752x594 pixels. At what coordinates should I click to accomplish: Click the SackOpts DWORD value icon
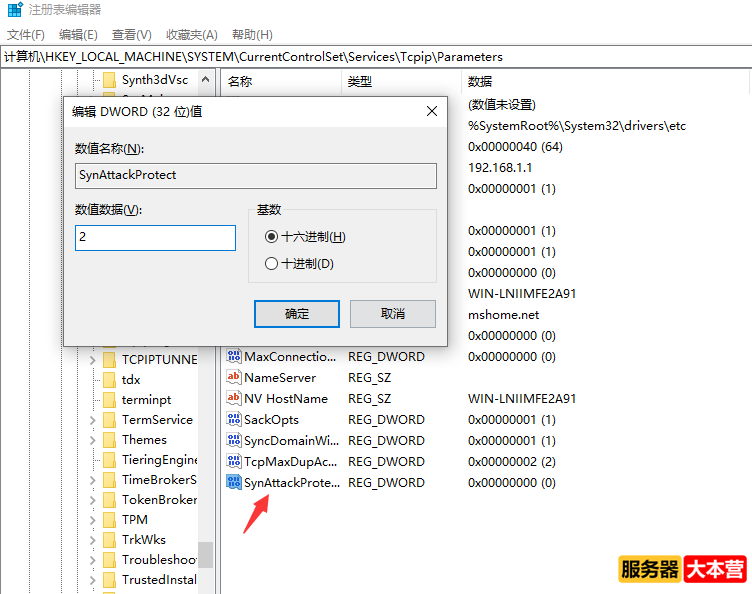234,419
